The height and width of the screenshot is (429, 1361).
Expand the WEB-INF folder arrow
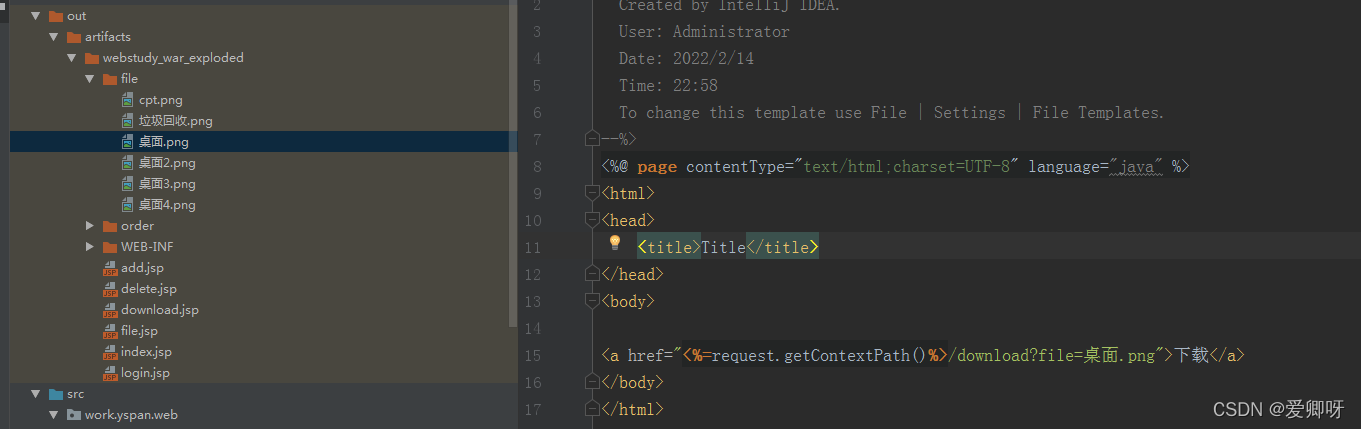point(90,247)
